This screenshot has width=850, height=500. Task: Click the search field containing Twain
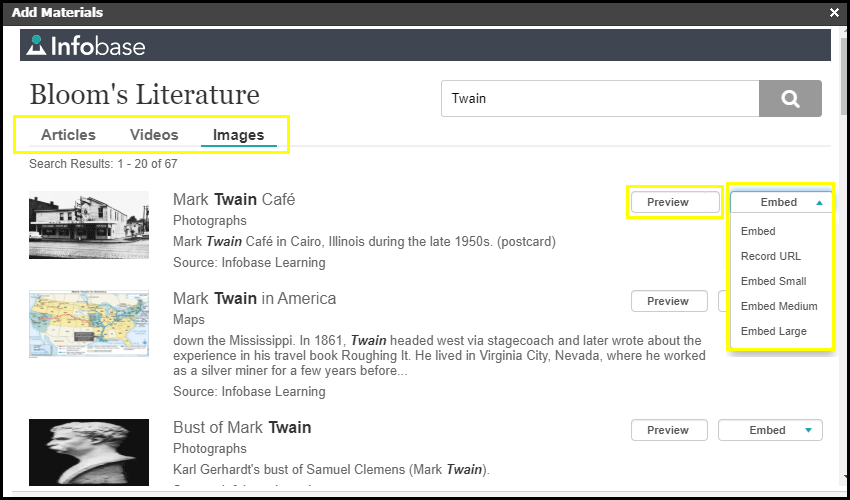[x=600, y=99]
